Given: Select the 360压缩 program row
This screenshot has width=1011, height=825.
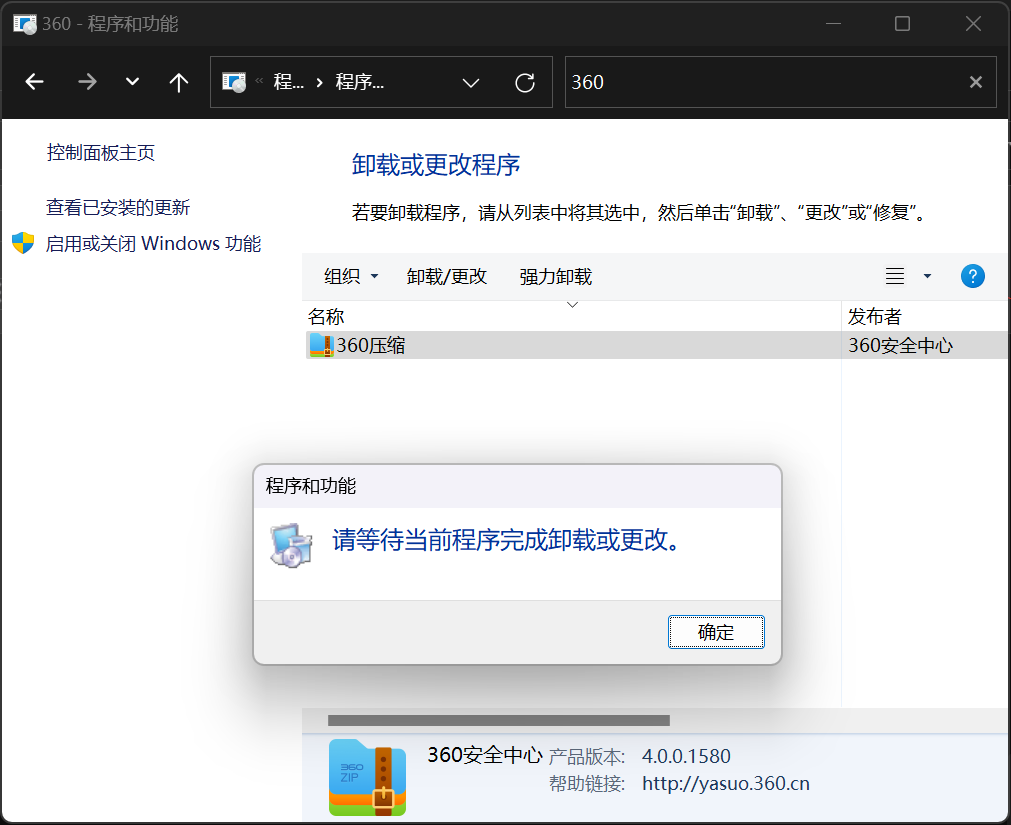Looking at the screenshot, I should point(656,345).
